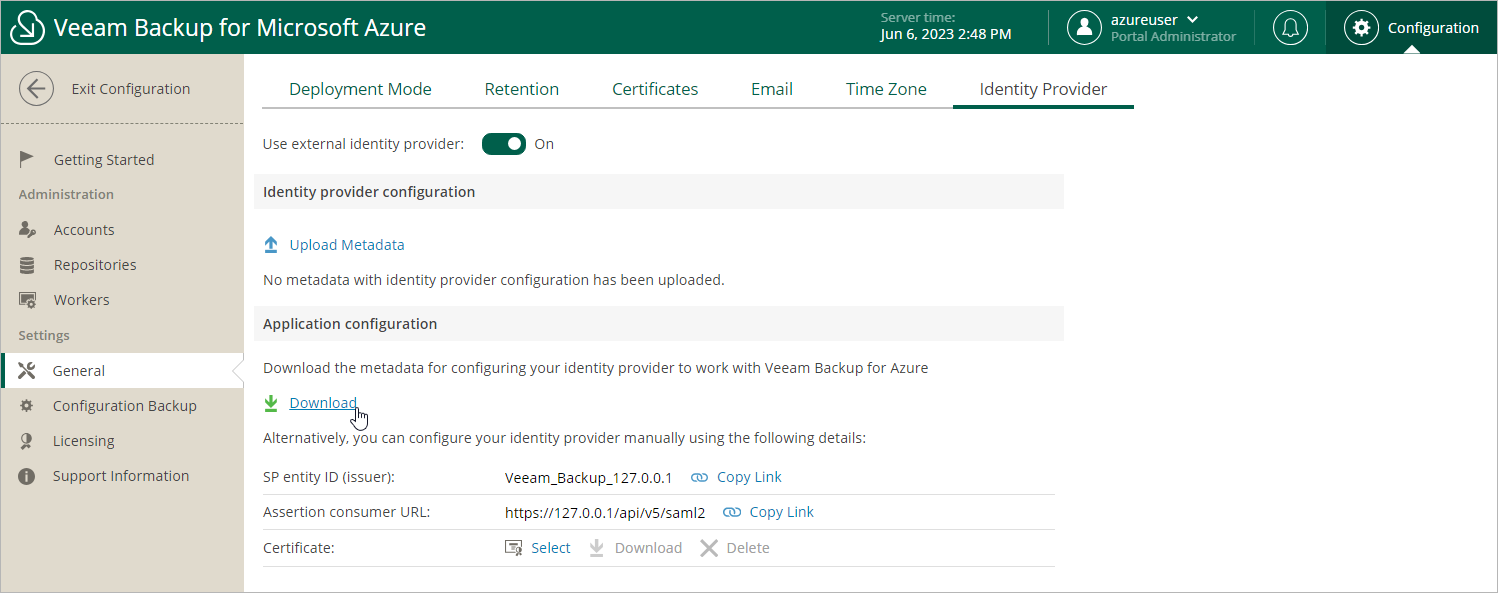Screen dimensions: 1498x593
Task: Open Support Information
Action: pyautogui.click(x=122, y=476)
